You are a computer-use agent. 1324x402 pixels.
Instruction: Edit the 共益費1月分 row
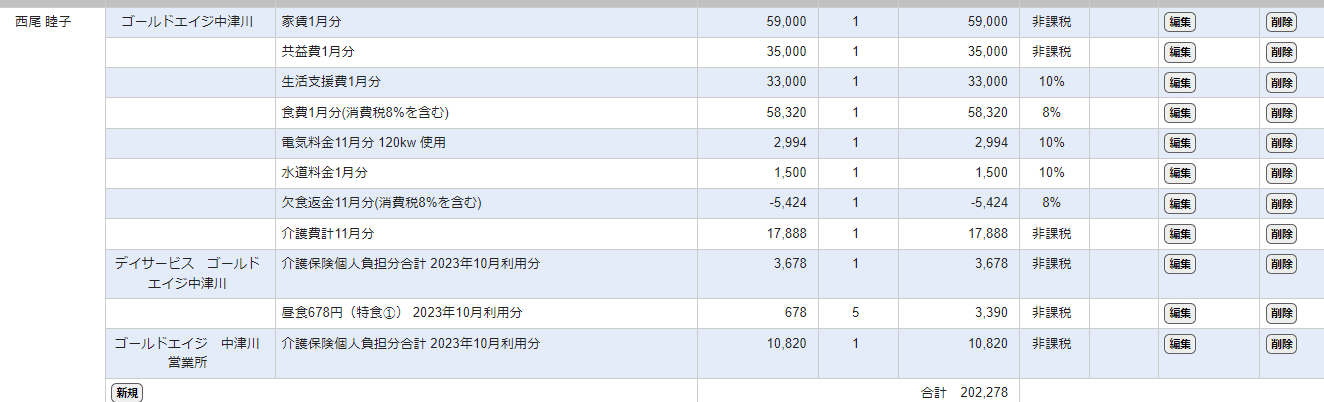coord(1179,52)
